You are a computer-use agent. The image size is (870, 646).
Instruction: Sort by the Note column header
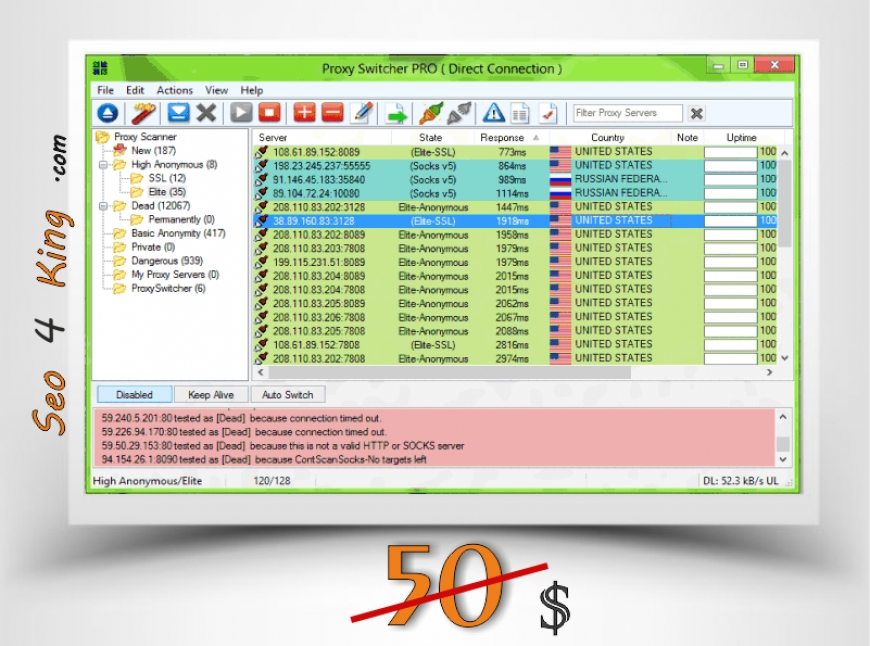687,138
